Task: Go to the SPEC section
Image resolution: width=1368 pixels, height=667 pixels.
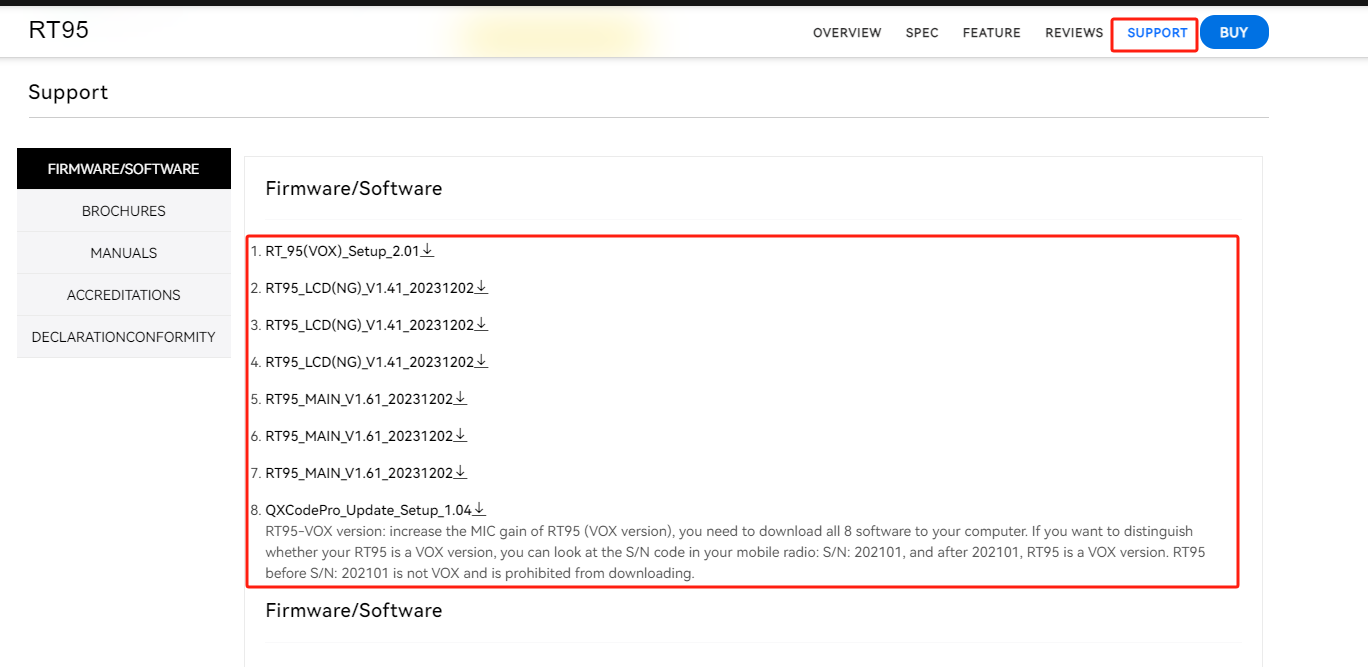Action: (922, 33)
